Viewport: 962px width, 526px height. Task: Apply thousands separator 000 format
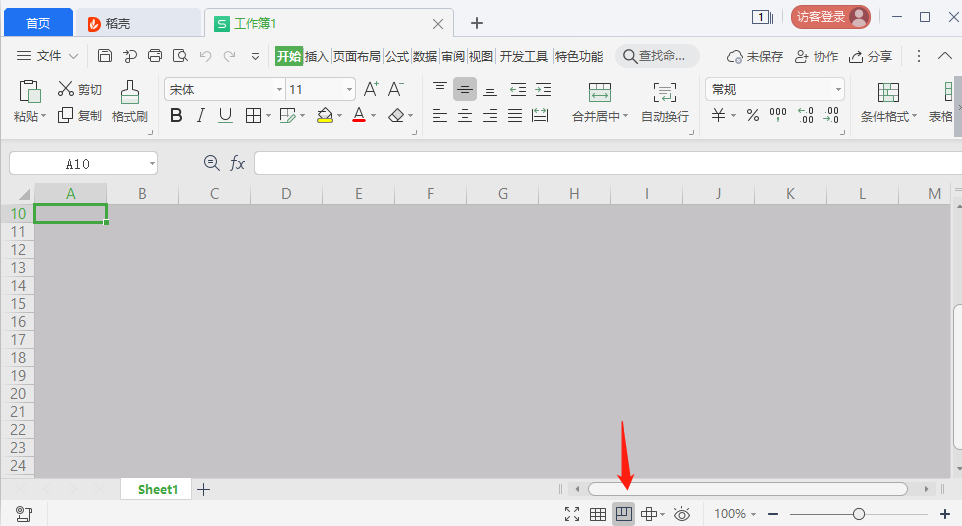click(778, 115)
